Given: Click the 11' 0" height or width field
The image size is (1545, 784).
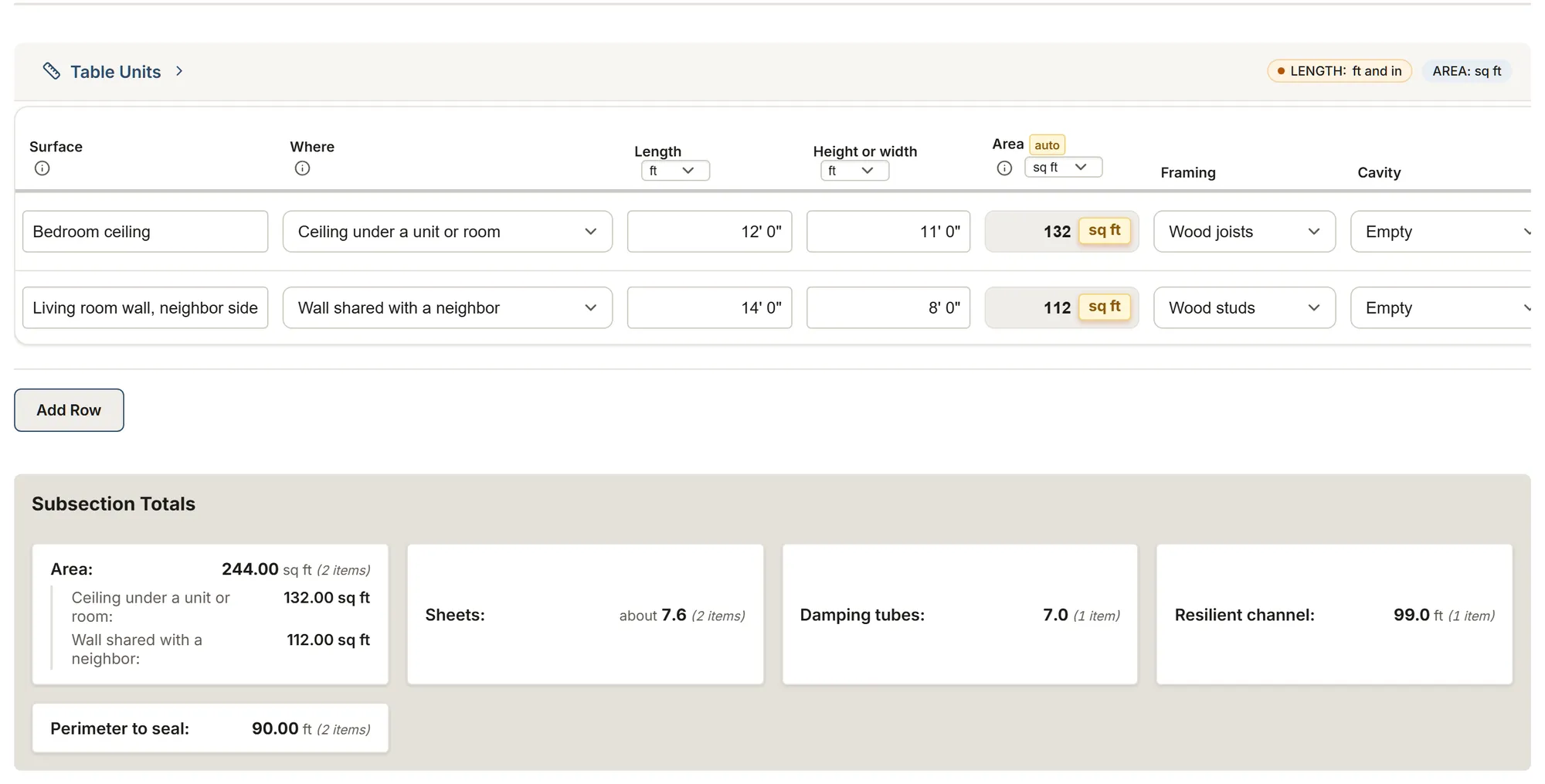Looking at the screenshot, I should tap(888, 232).
